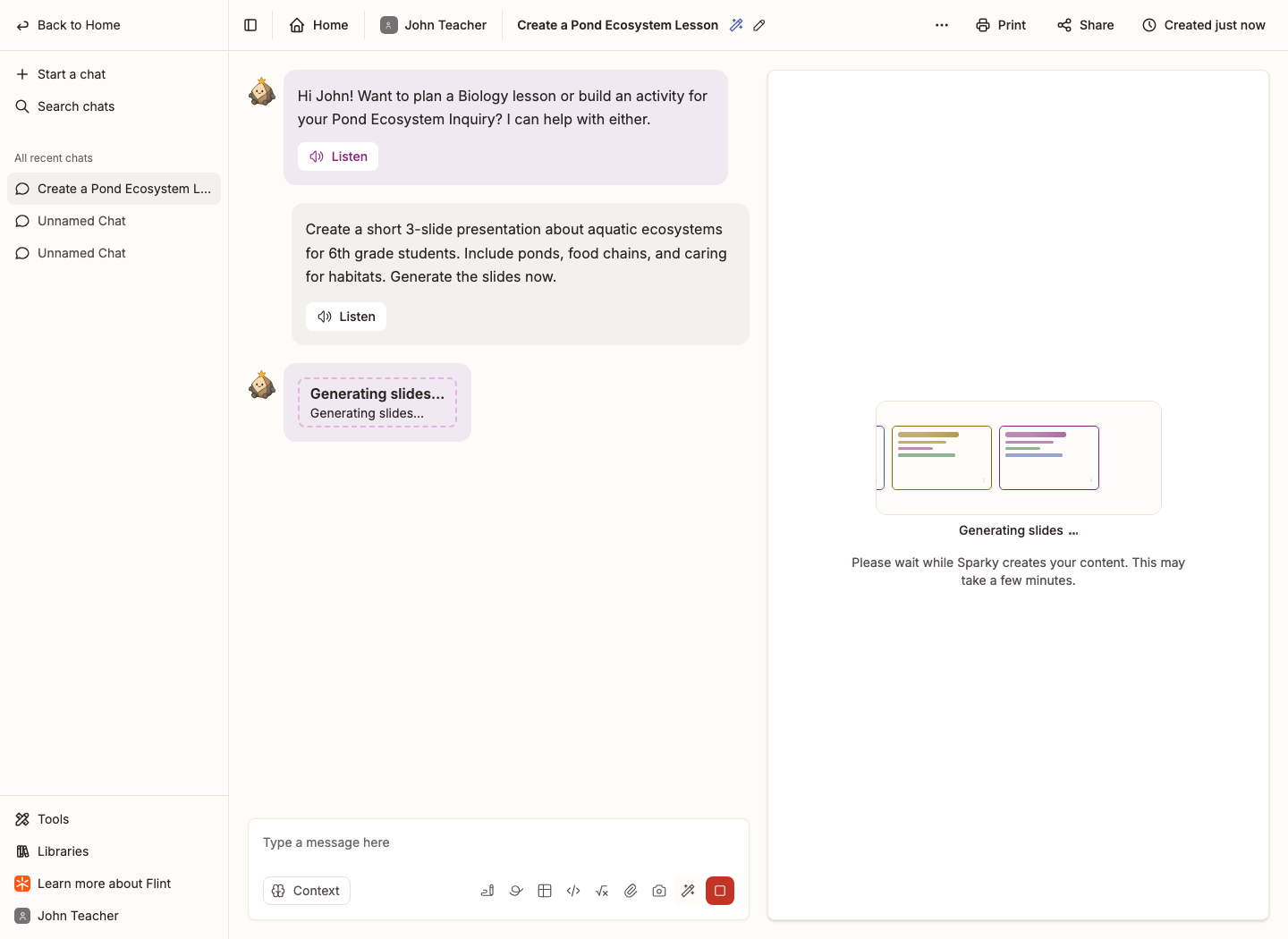Open the three-dots more options menu

point(942,25)
